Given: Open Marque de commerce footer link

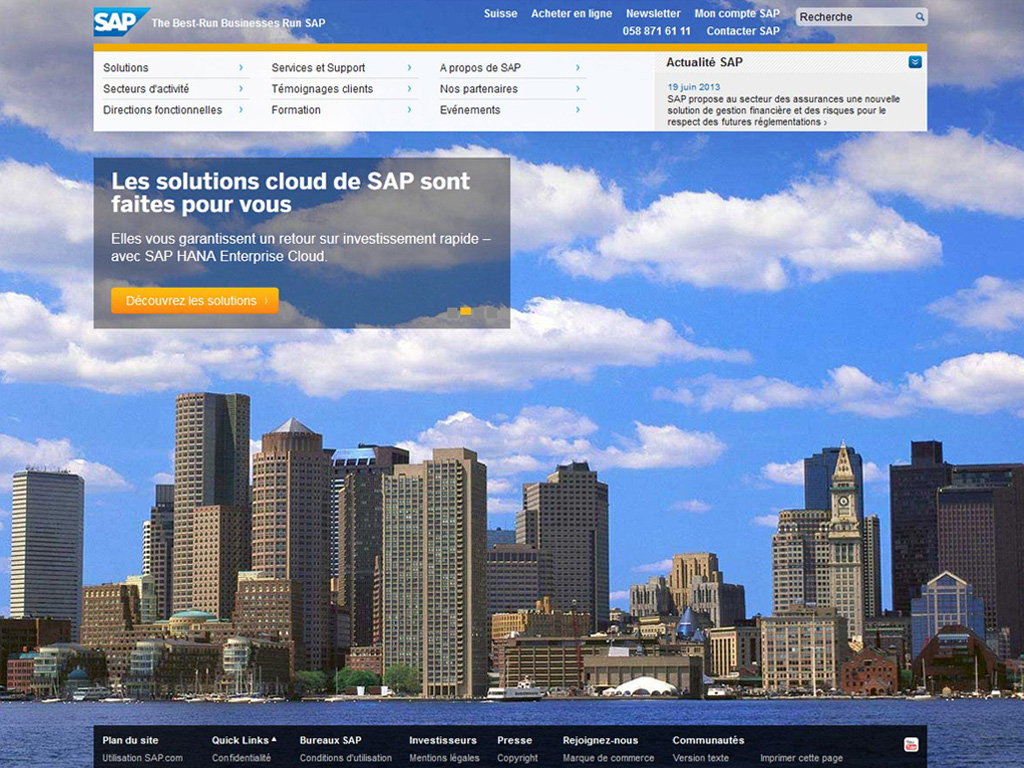Looking at the screenshot, I should 608,758.
